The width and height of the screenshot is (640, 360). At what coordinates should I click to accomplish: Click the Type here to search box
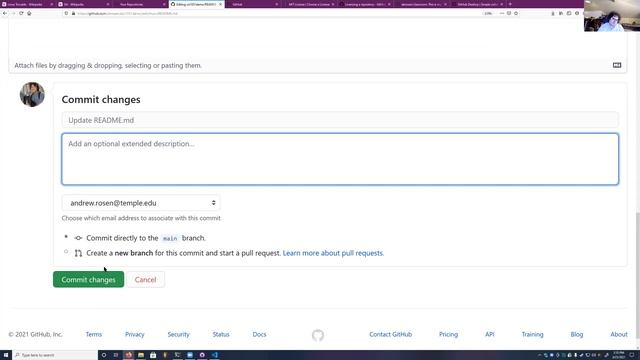[x=55, y=355]
